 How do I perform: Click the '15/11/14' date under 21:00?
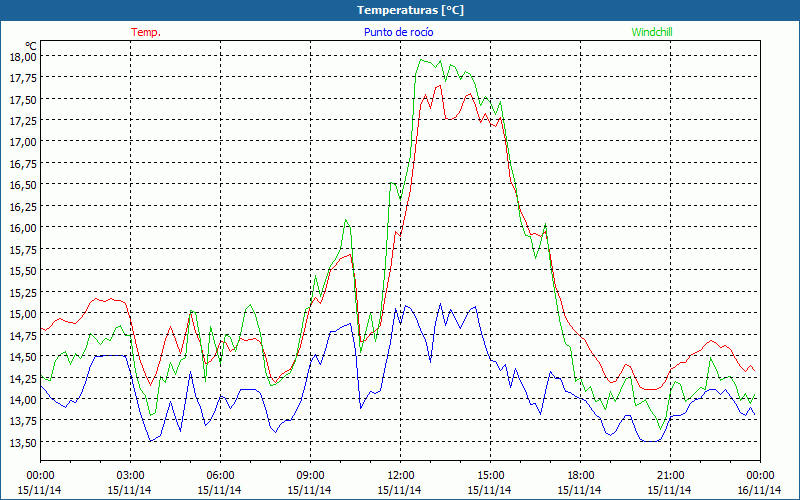(x=669, y=490)
